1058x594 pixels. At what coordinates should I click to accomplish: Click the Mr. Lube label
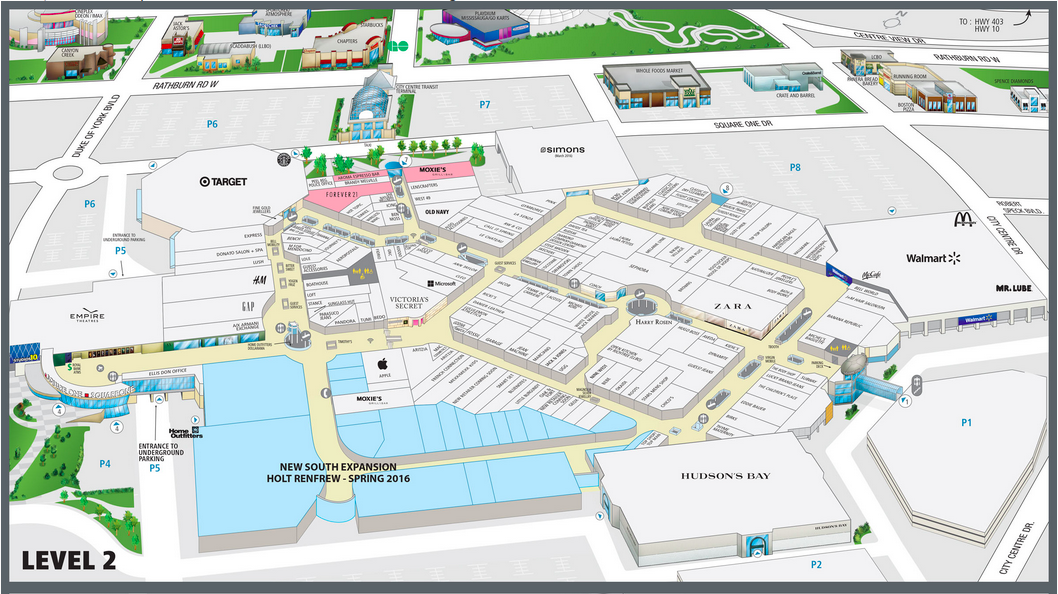1013,288
